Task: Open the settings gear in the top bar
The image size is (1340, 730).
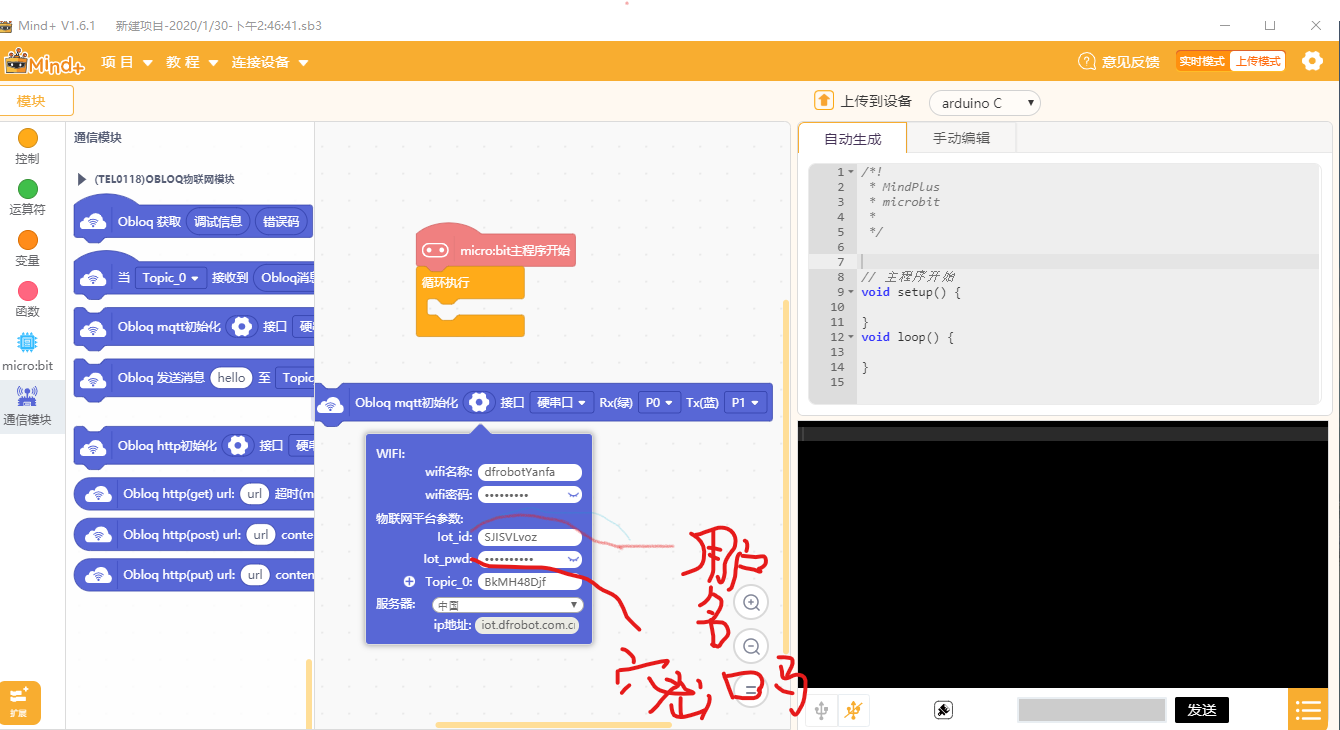Action: coord(1312,61)
